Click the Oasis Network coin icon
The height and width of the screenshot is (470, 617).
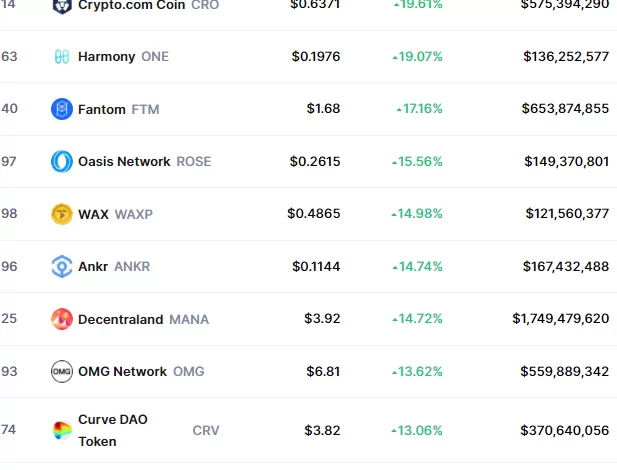click(x=62, y=161)
